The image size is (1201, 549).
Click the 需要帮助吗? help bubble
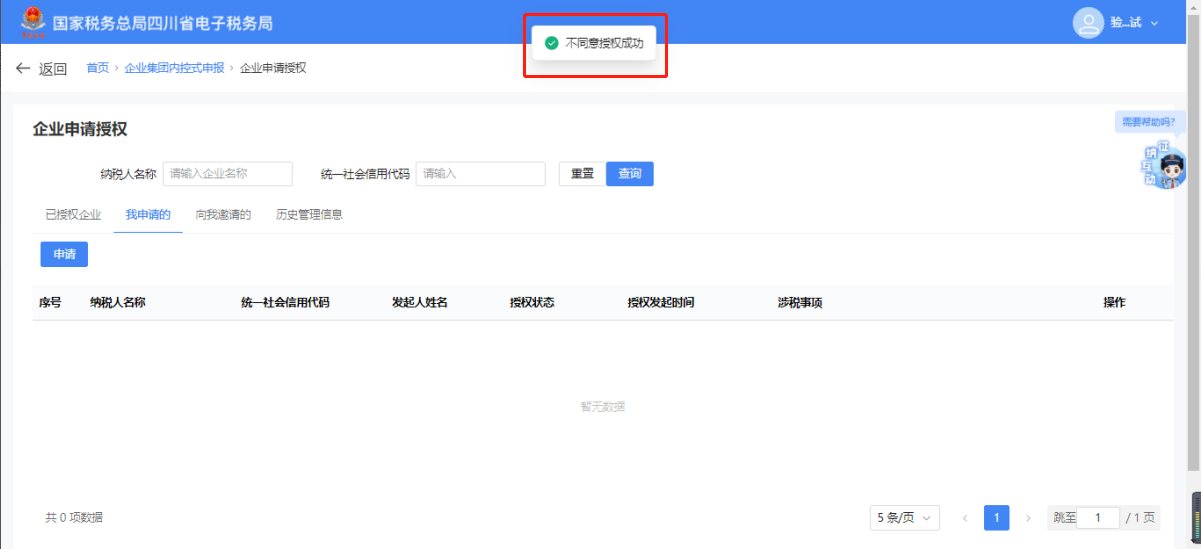coord(1148,121)
